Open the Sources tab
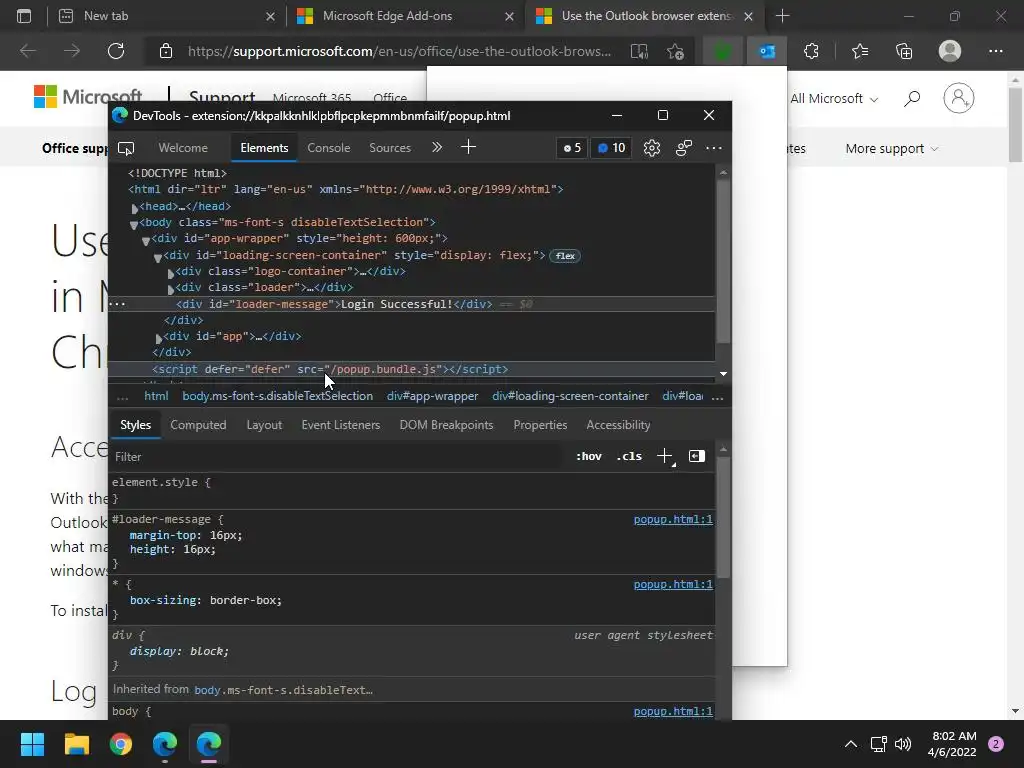Screen dimensions: 1024x768 coord(390,148)
